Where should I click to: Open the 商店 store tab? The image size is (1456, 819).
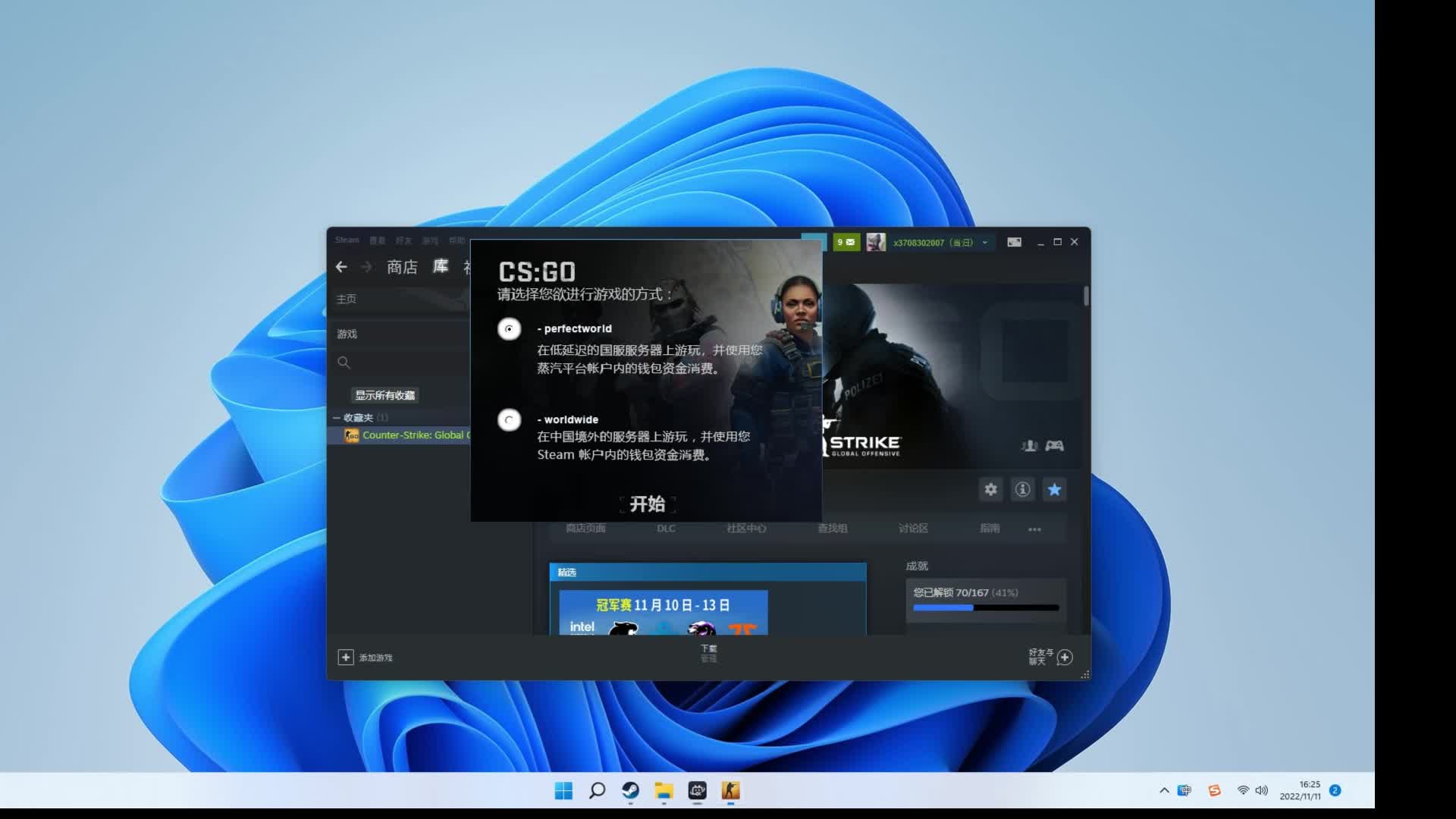(402, 267)
